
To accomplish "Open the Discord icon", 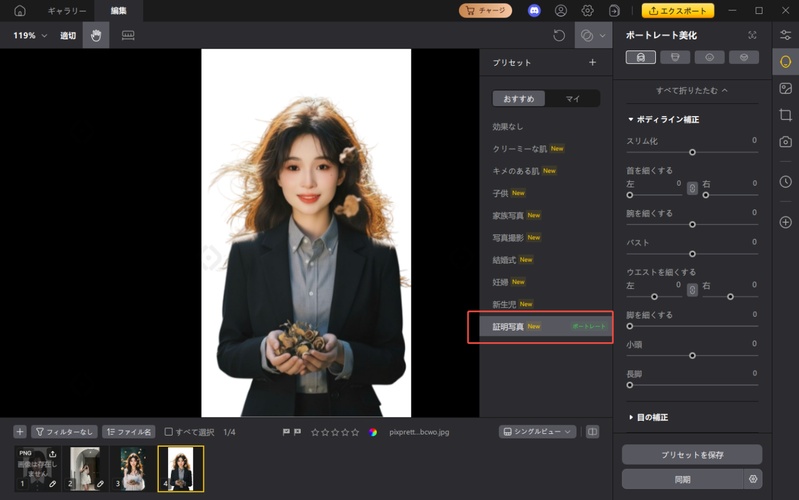I will 534,11.
